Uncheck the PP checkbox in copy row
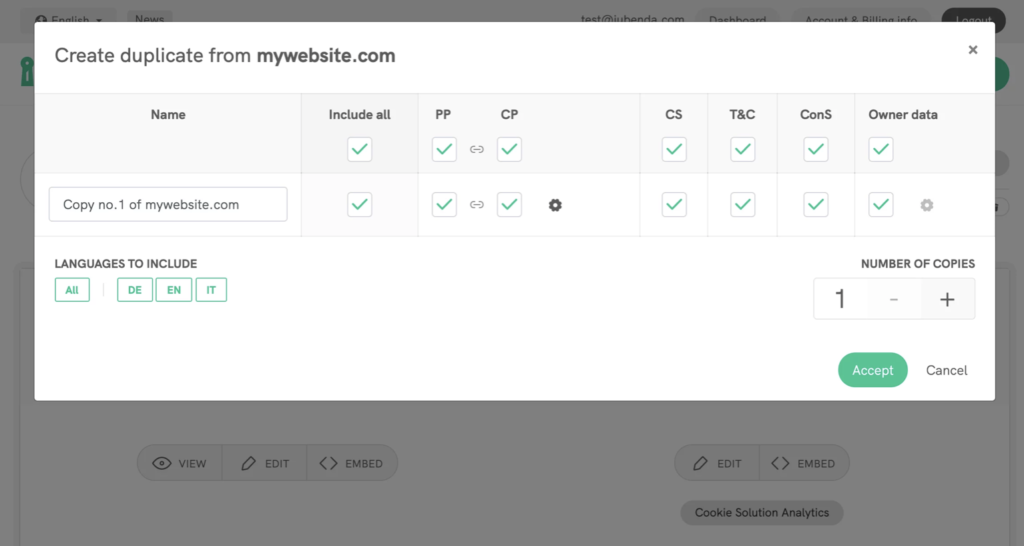 tap(444, 204)
